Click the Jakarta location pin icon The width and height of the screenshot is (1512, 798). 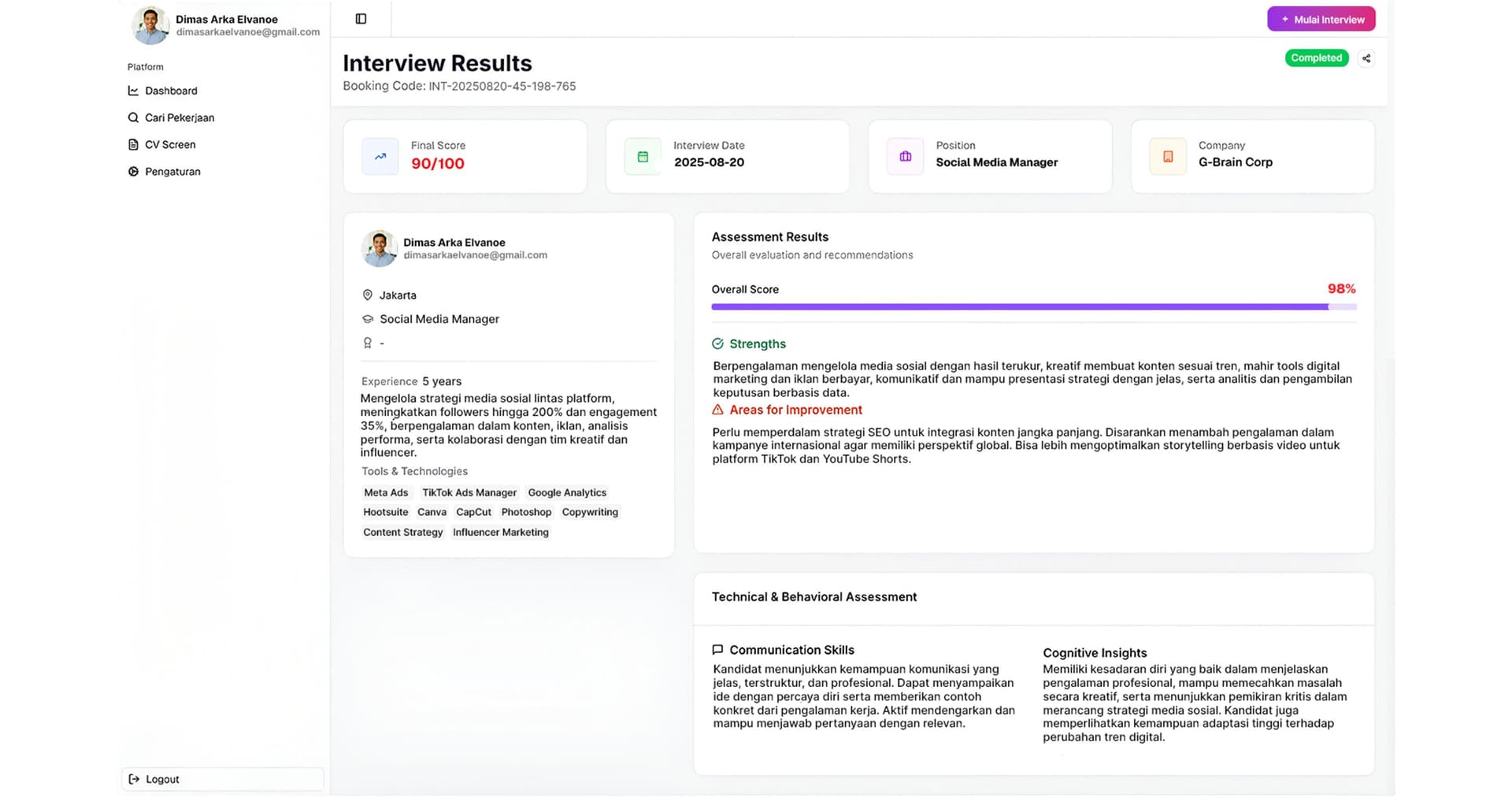coord(367,295)
